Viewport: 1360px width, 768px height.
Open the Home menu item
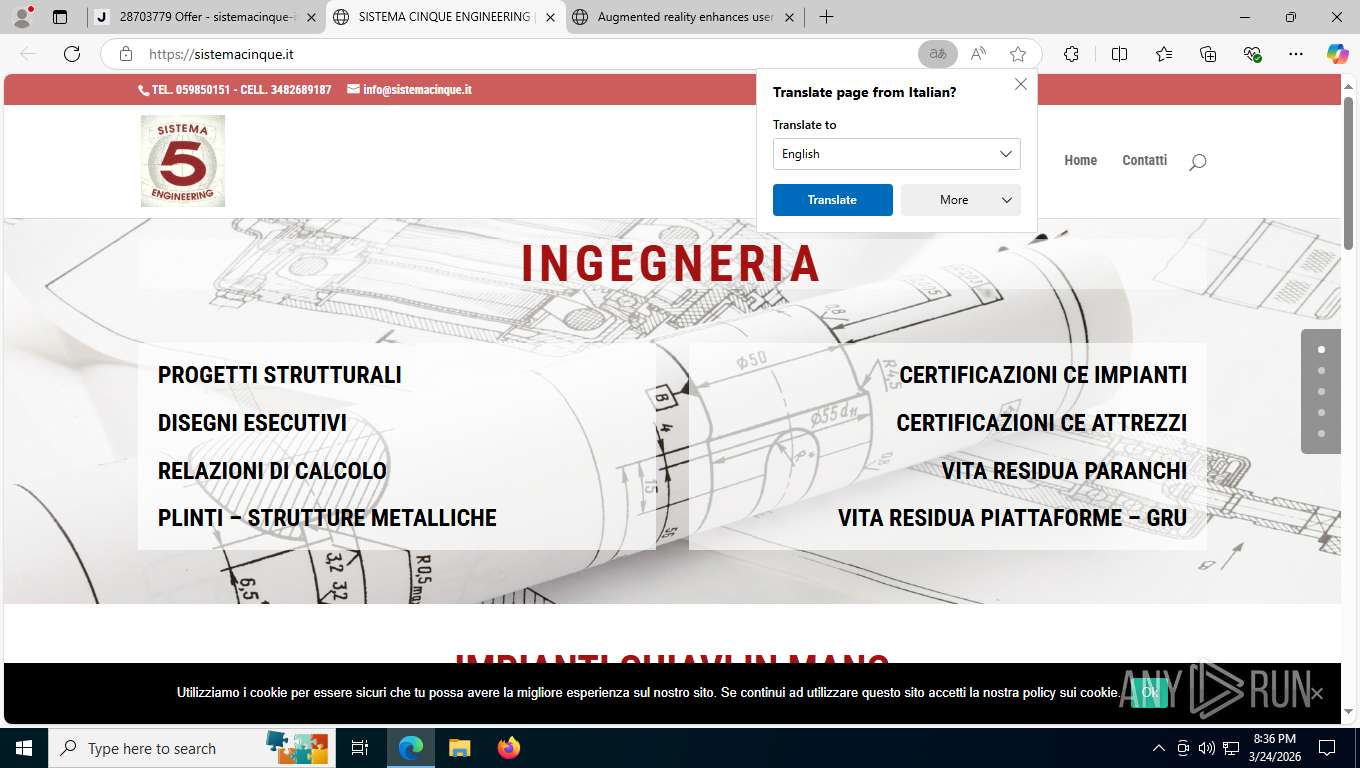[x=1080, y=160]
